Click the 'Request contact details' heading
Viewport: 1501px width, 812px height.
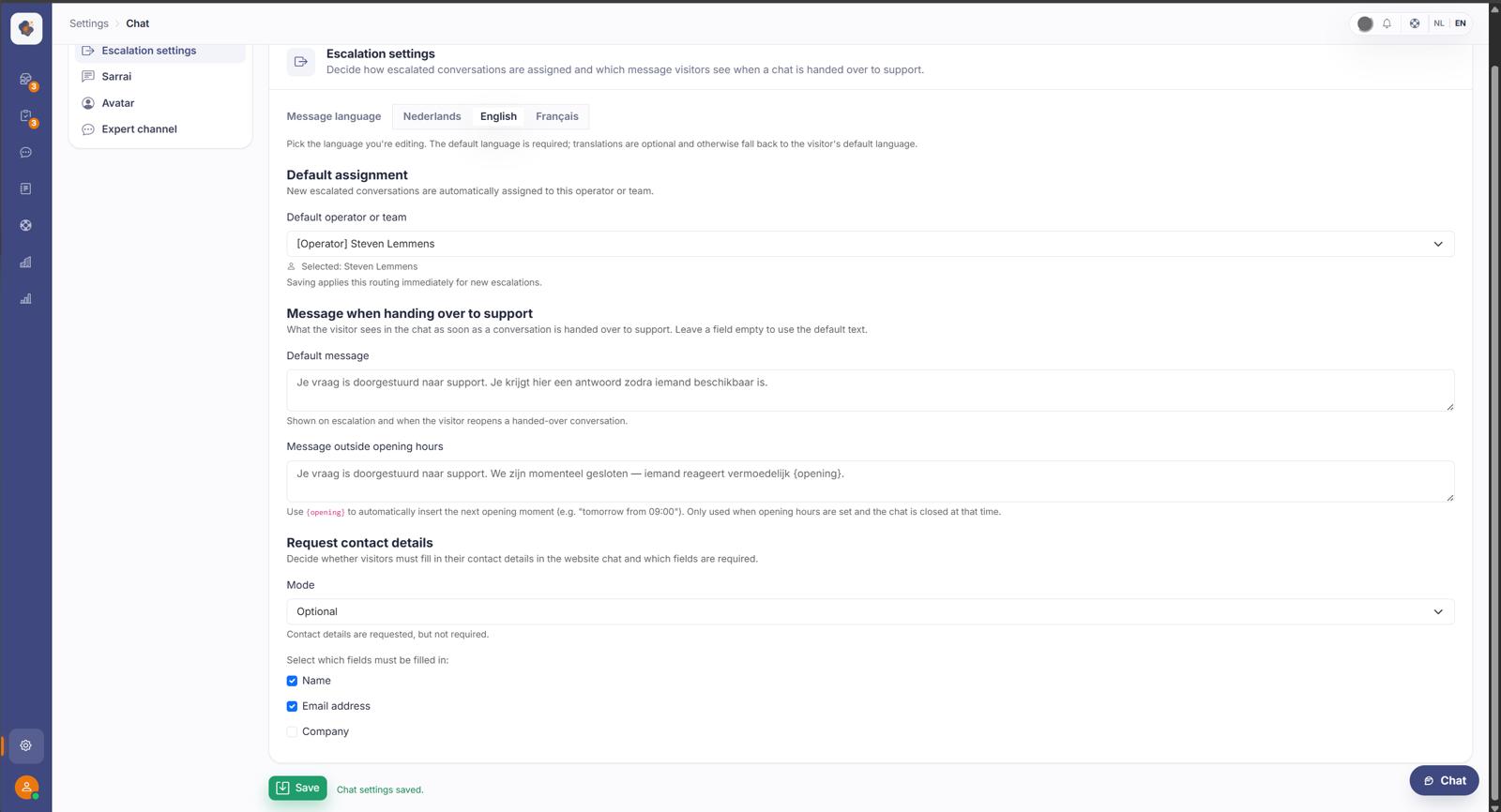tap(359, 543)
